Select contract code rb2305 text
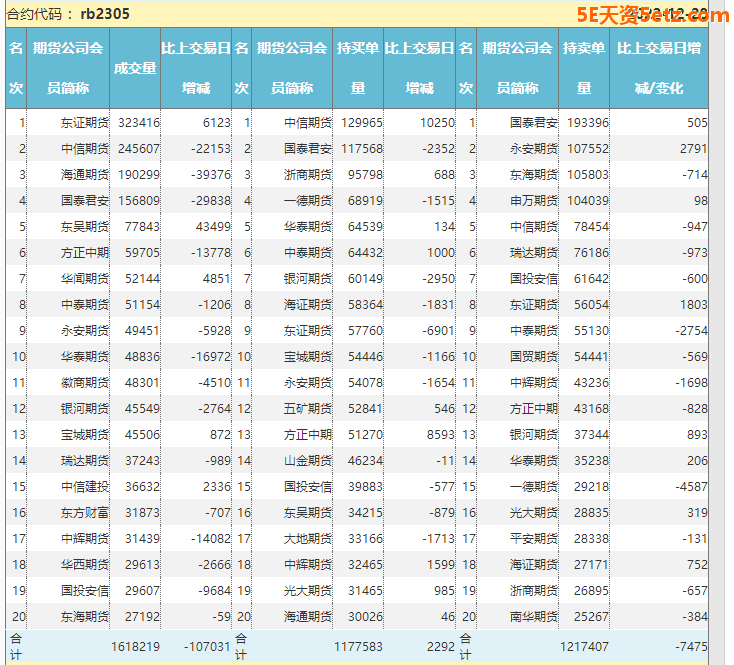 coord(105,14)
